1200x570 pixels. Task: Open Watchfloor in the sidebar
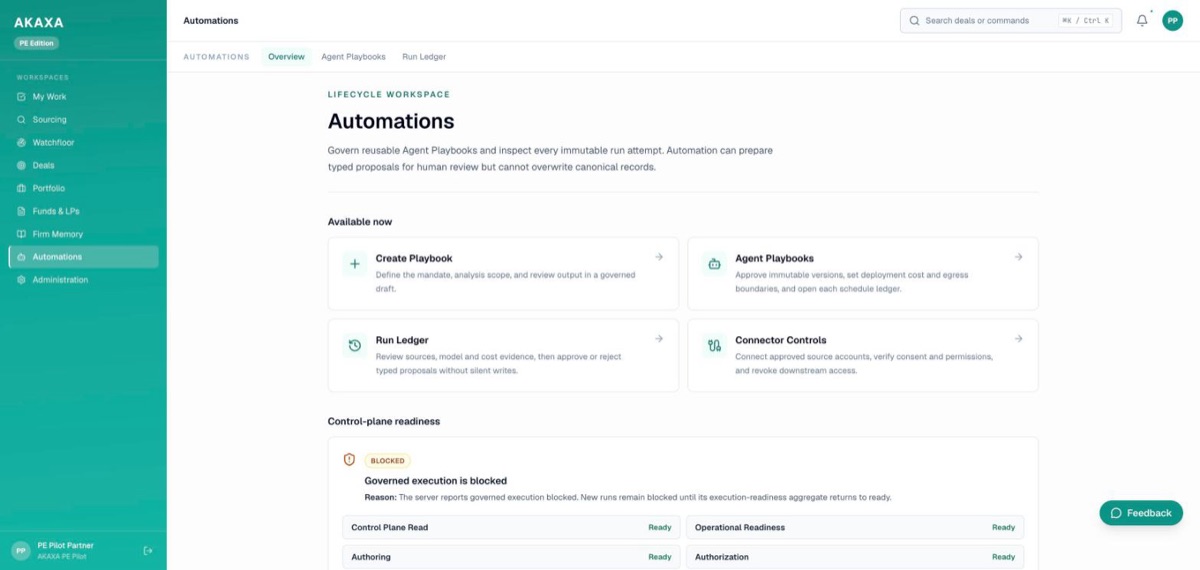[83, 143]
